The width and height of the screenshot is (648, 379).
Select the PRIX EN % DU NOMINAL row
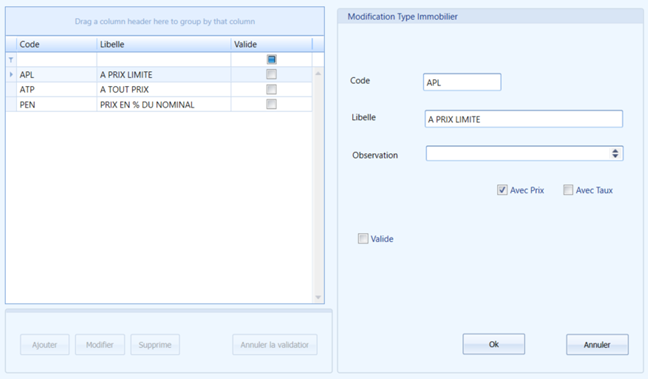[x=159, y=105]
